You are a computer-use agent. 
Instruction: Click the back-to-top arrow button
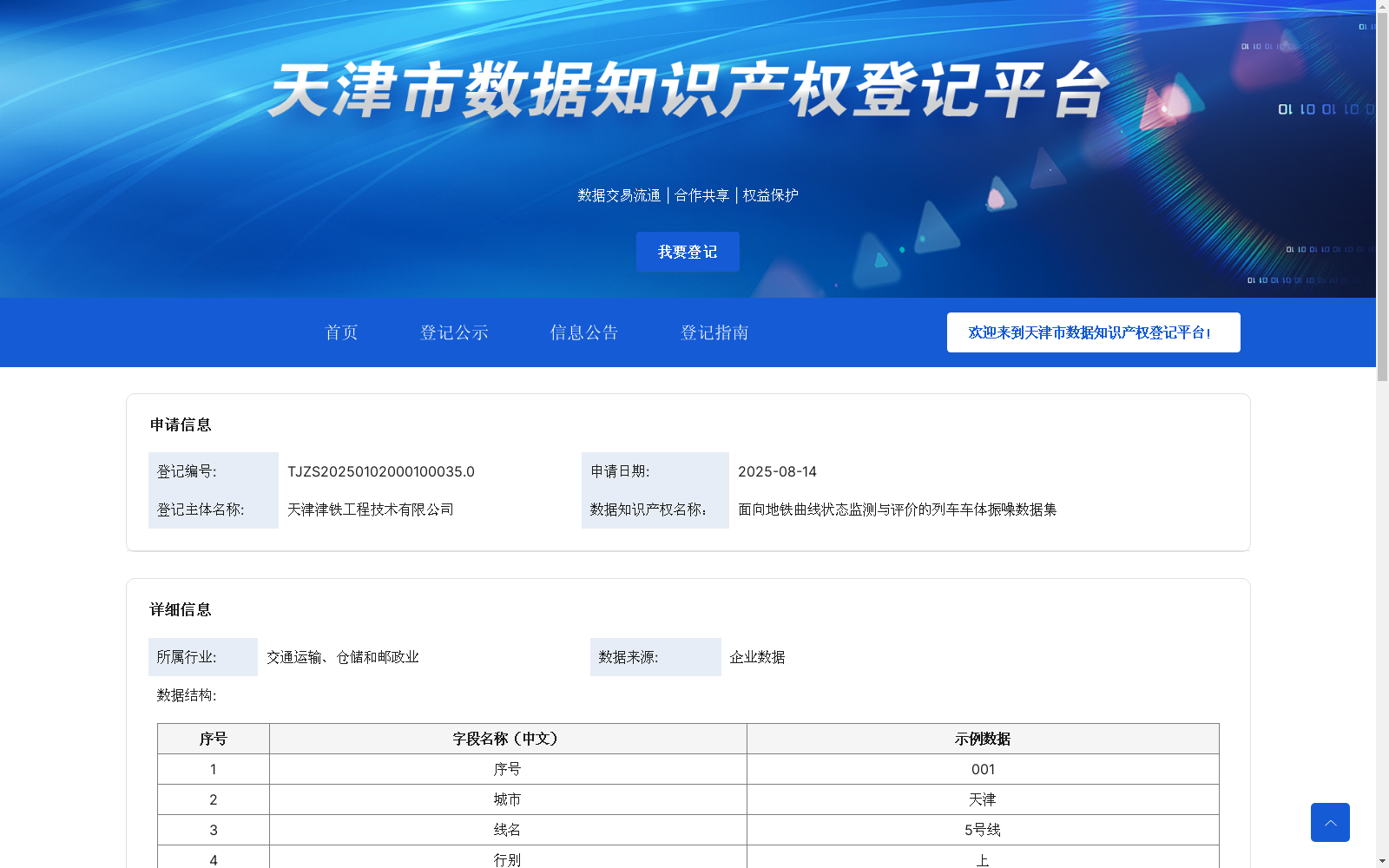(1330, 822)
